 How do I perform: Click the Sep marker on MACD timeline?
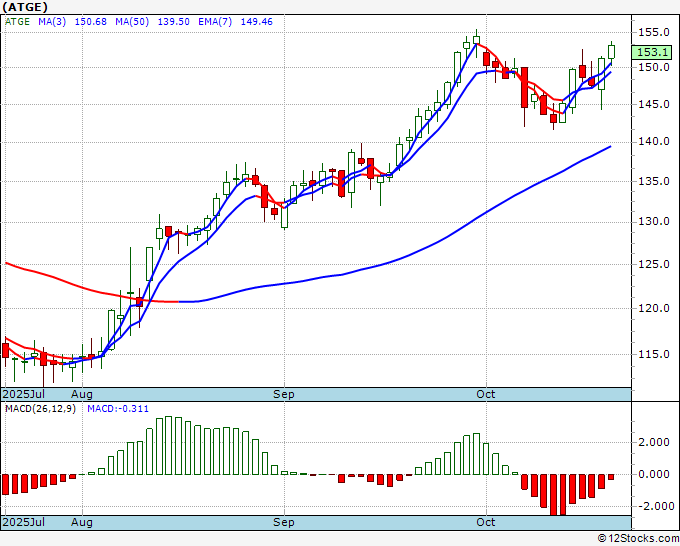click(x=284, y=522)
